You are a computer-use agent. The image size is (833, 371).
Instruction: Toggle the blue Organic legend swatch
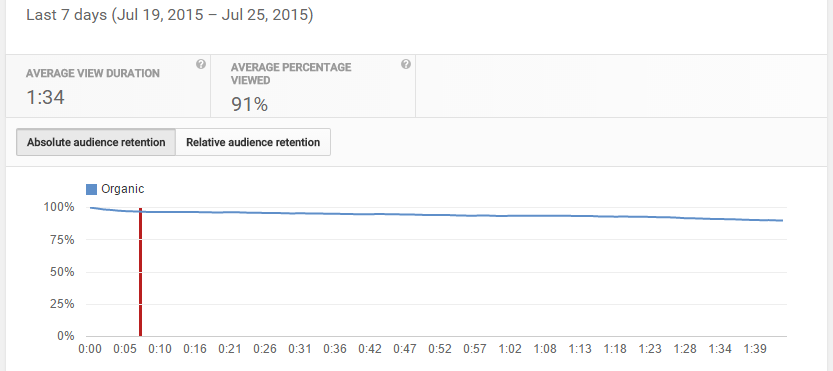pos(91,189)
